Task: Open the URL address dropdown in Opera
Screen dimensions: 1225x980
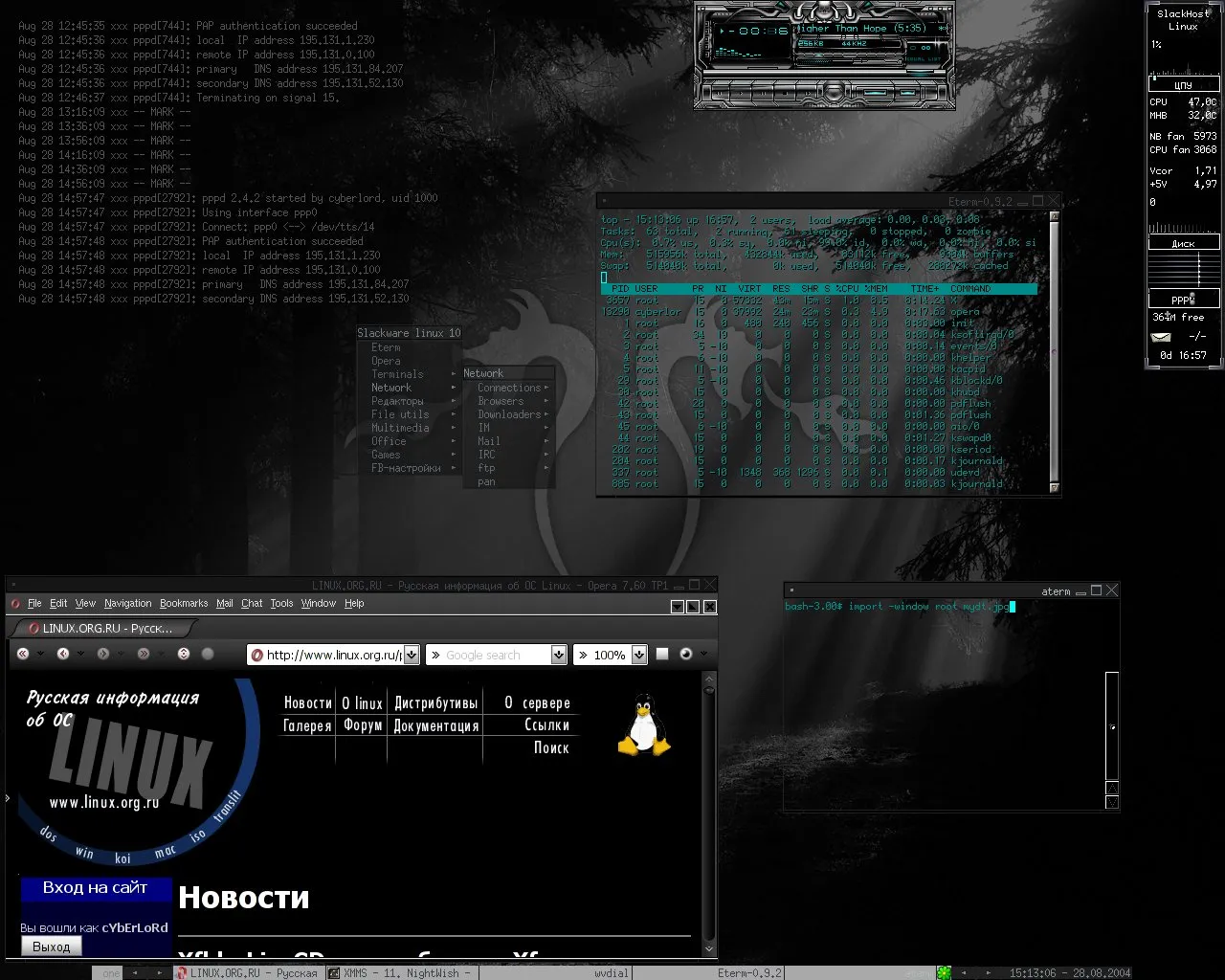Action: (412, 655)
